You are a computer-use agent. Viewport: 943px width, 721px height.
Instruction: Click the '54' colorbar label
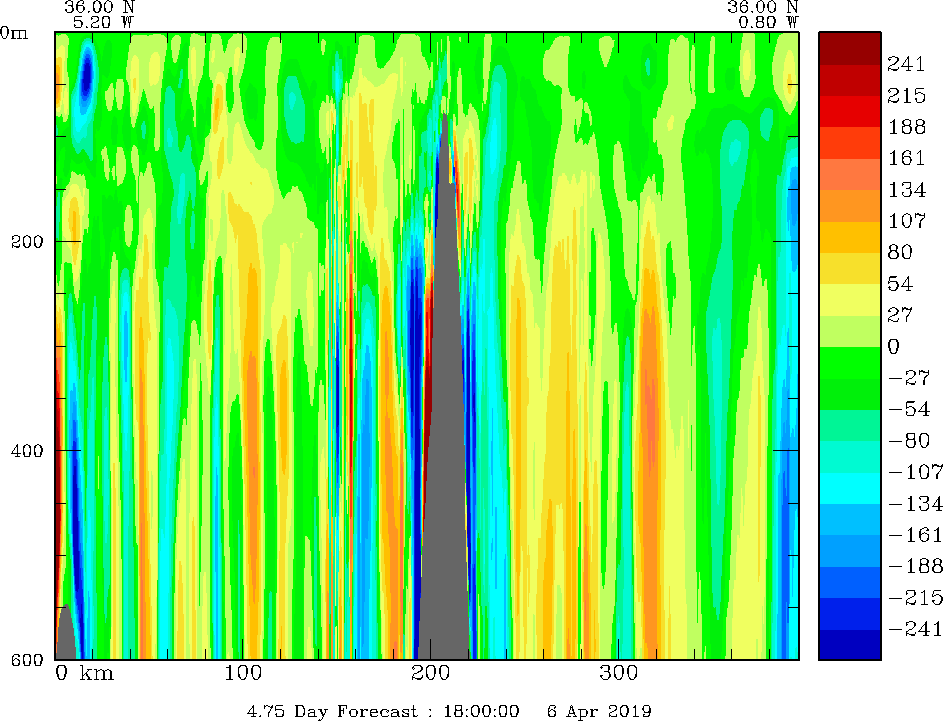[900, 283]
